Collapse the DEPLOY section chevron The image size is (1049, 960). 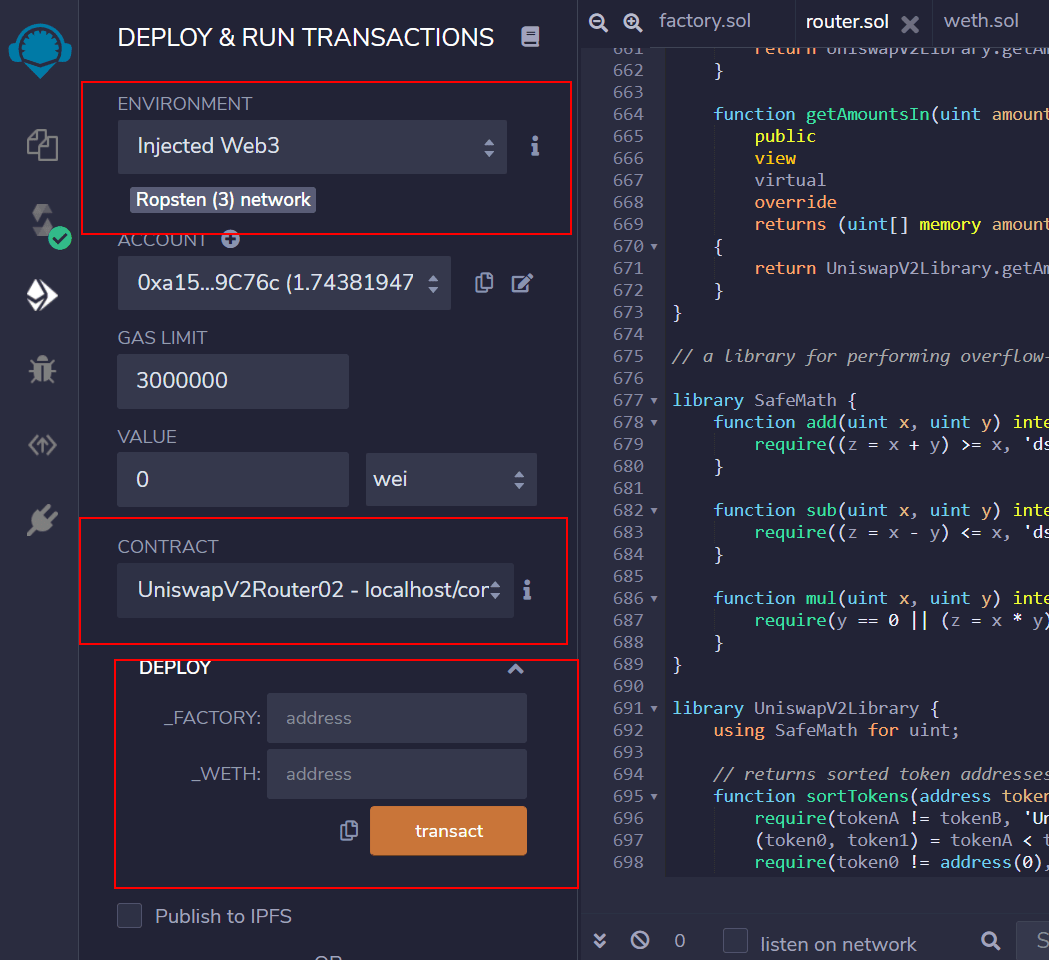tap(515, 668)
